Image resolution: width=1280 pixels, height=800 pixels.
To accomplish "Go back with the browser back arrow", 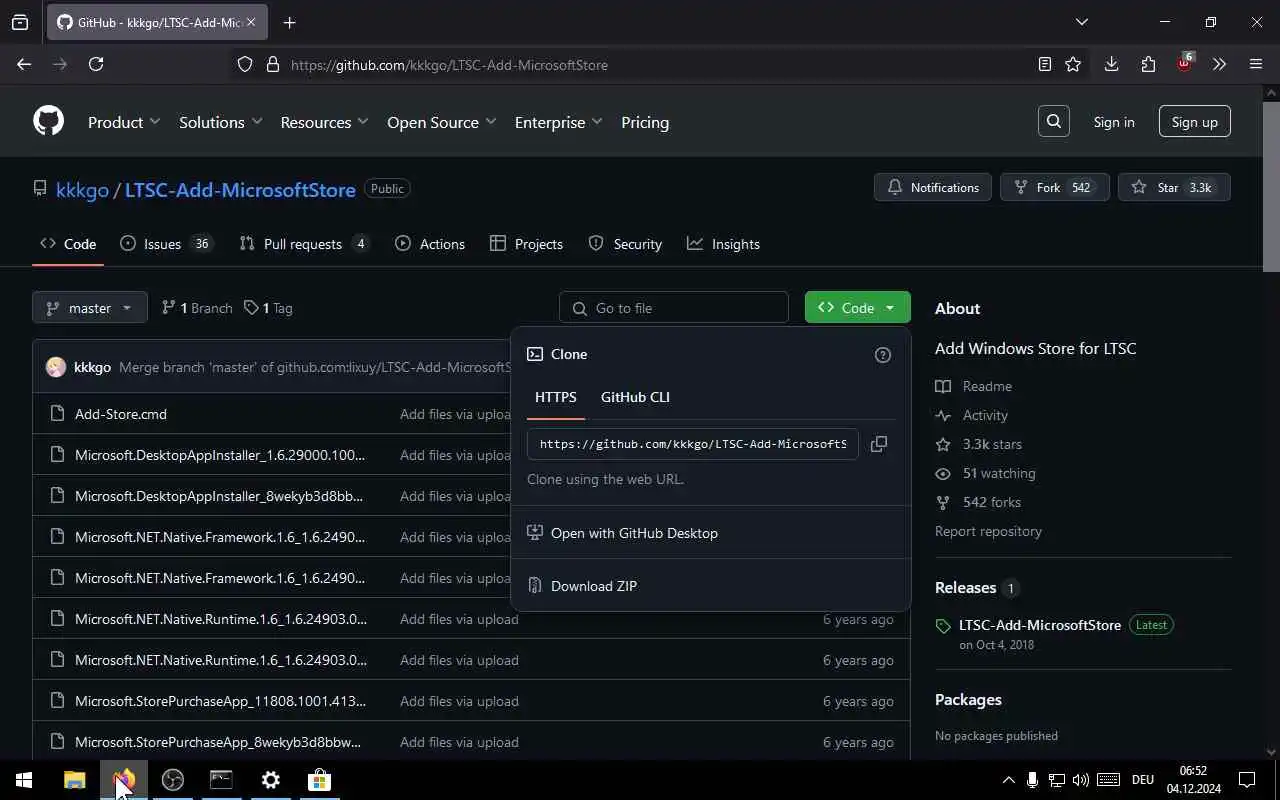I will click(x=24, y=64).
